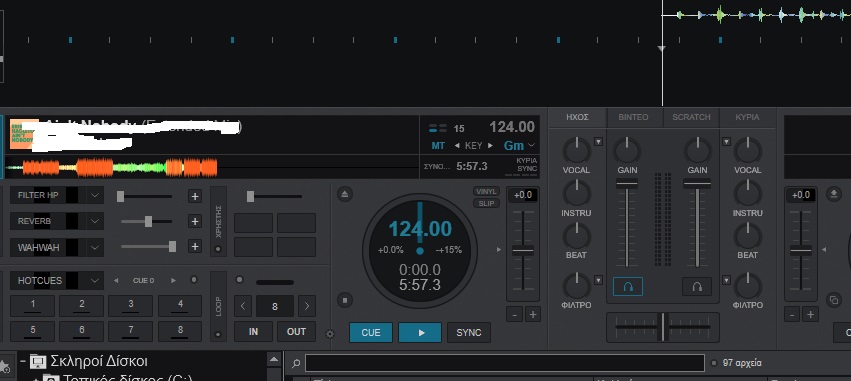Click the eject track icon on left deck

pos(345,194)
